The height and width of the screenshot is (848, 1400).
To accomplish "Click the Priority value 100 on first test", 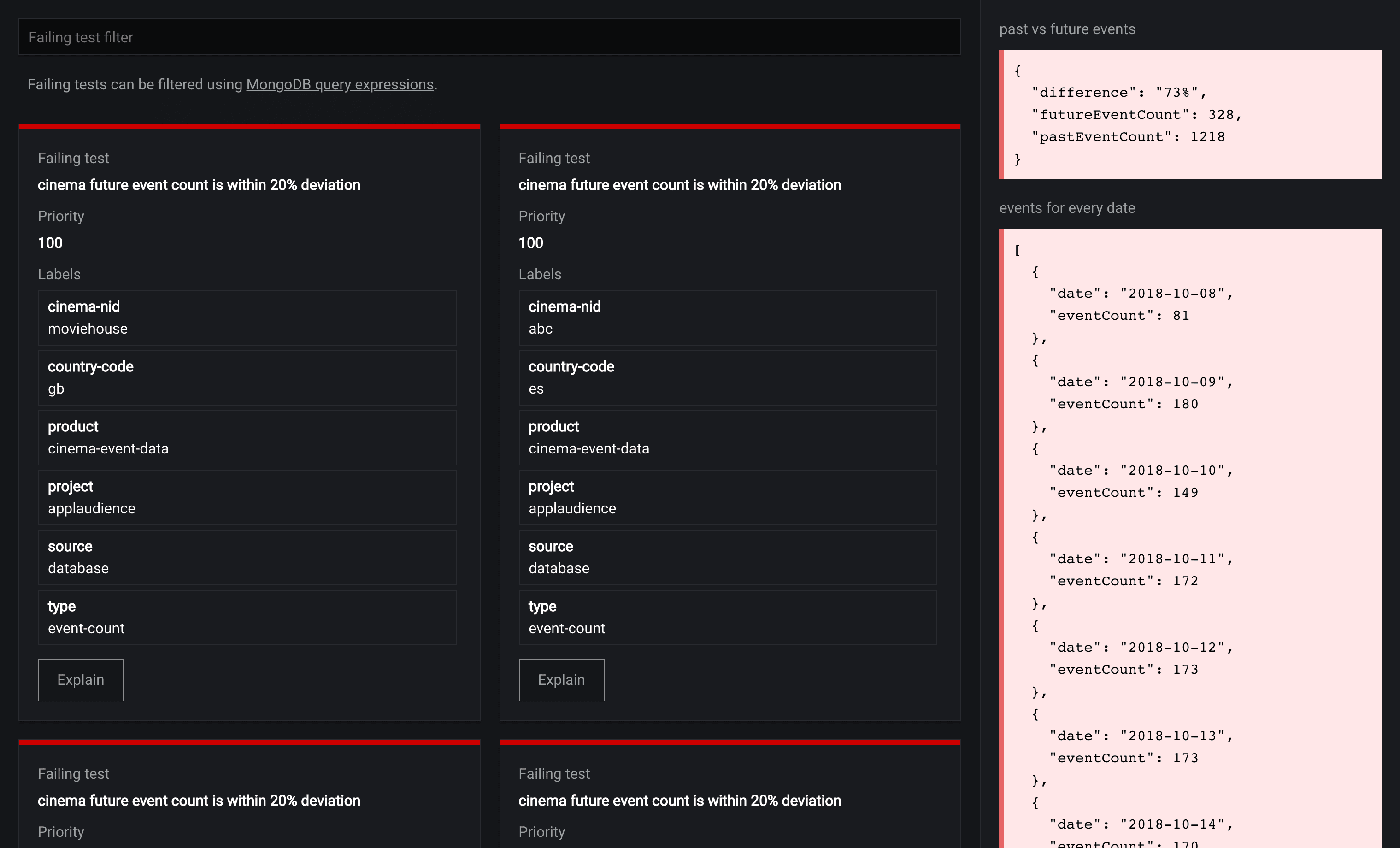I will (x=50, y=243).
